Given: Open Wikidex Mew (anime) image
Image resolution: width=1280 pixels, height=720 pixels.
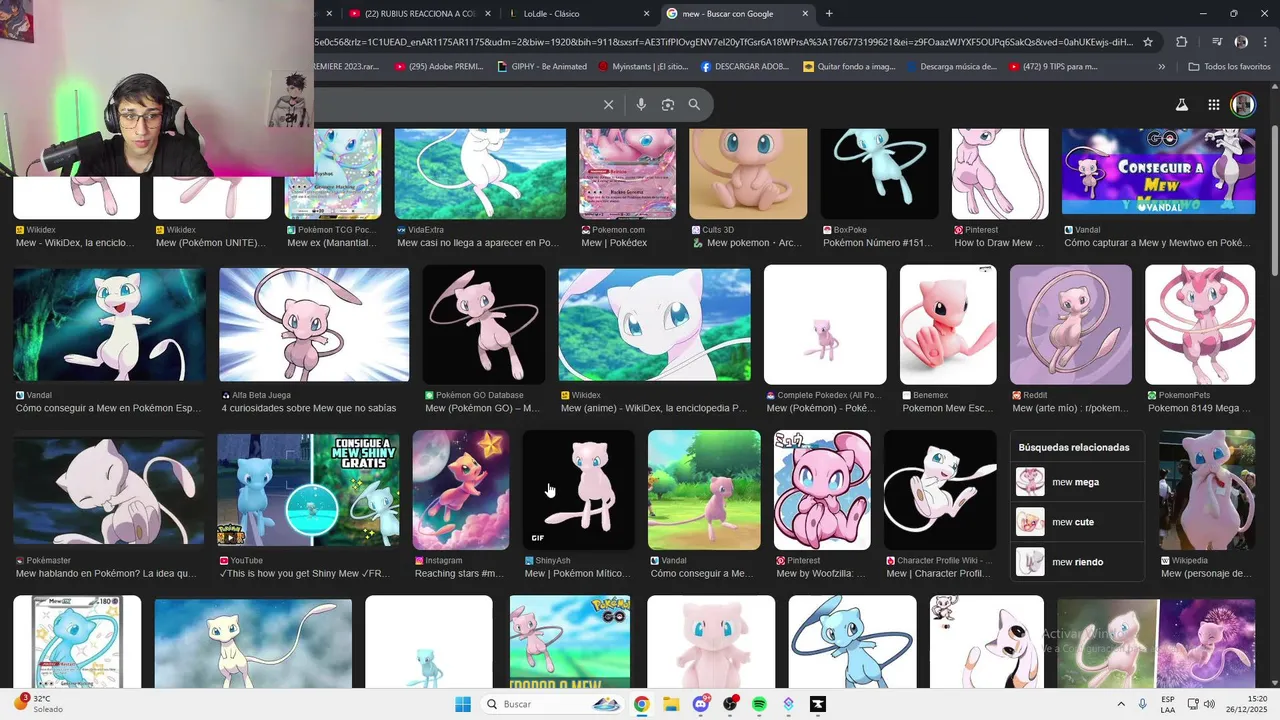Looking at the screenshot, I should point(654,324).
